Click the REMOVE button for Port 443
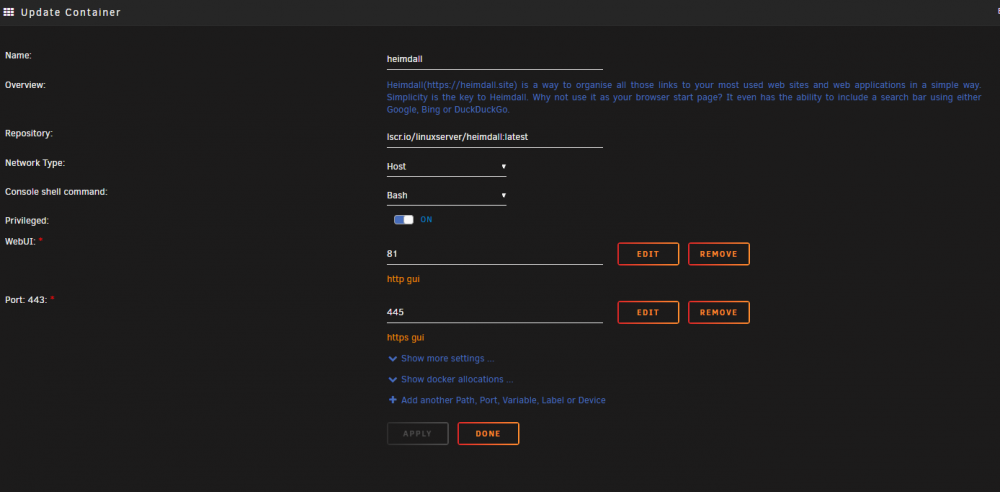 (x=719, y=313)
